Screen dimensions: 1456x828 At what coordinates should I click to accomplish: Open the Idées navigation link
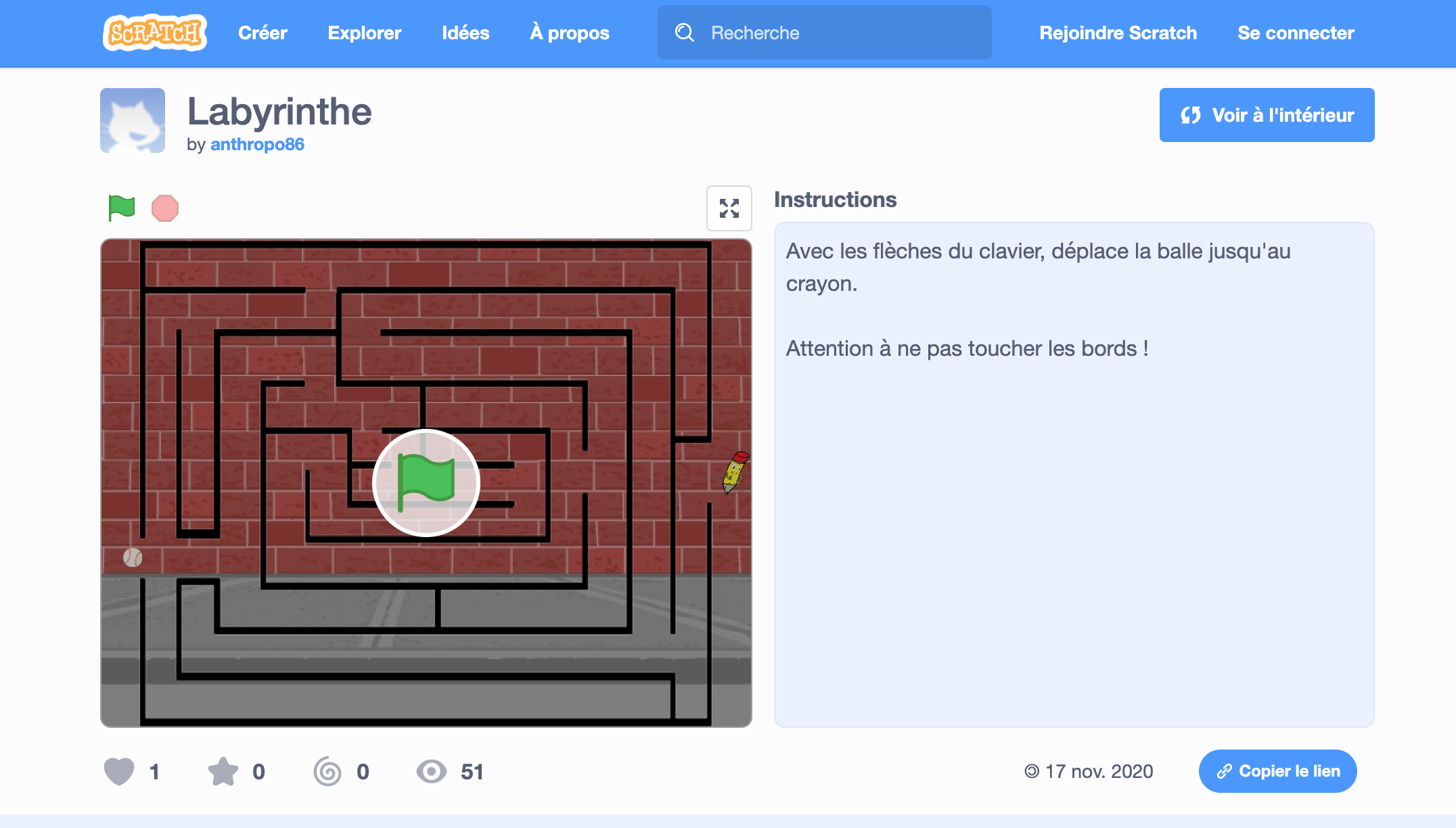tap(465, 32)
